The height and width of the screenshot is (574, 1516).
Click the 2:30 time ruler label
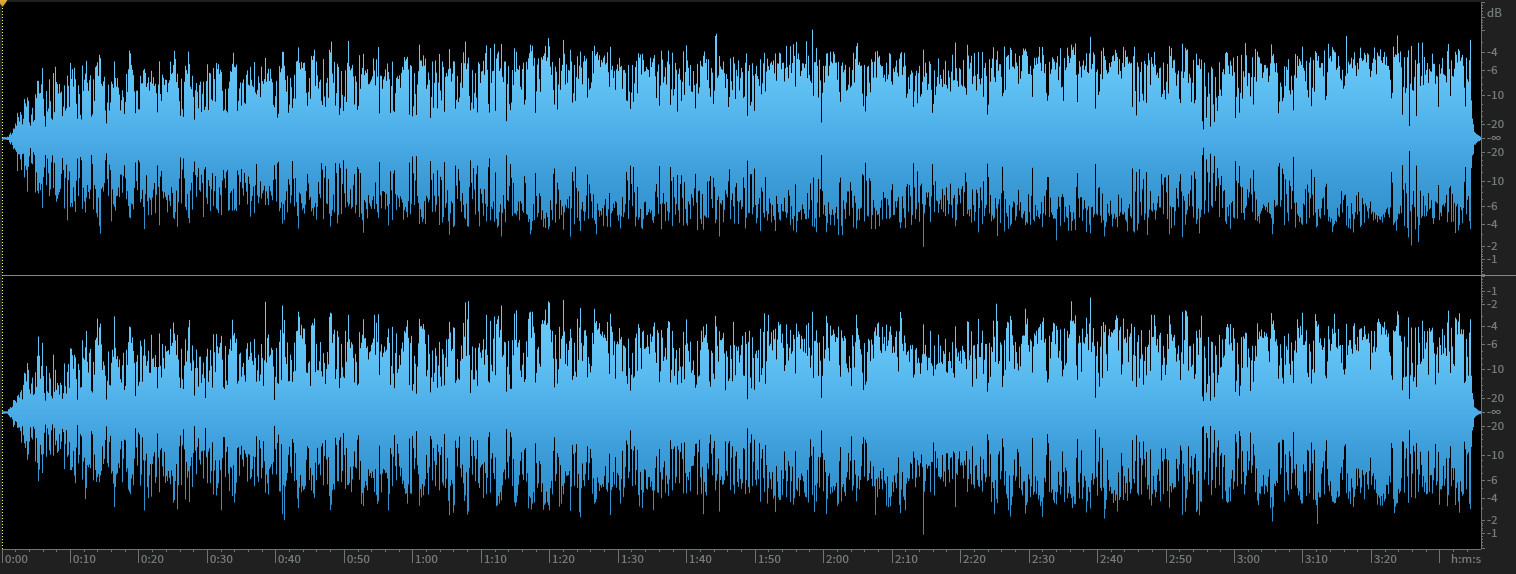coord(1043,559)
